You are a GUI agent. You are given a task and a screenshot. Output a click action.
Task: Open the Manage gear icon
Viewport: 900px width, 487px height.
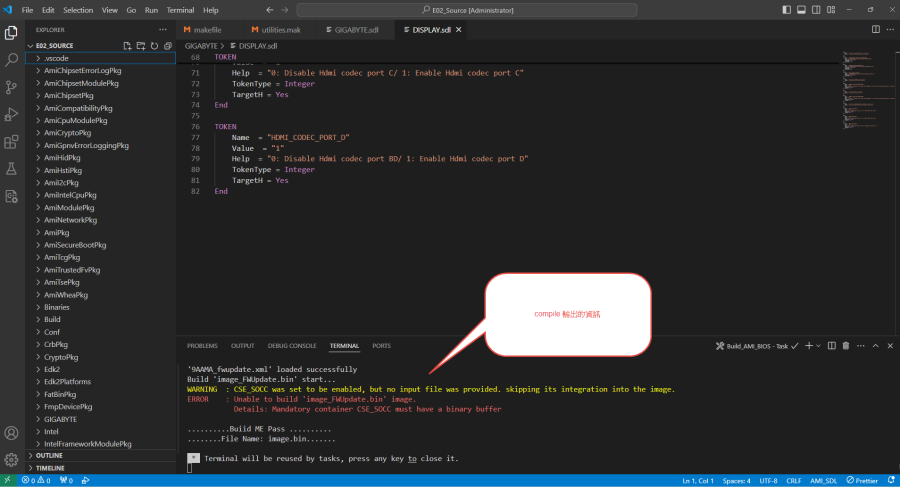[x=11, y=460]
